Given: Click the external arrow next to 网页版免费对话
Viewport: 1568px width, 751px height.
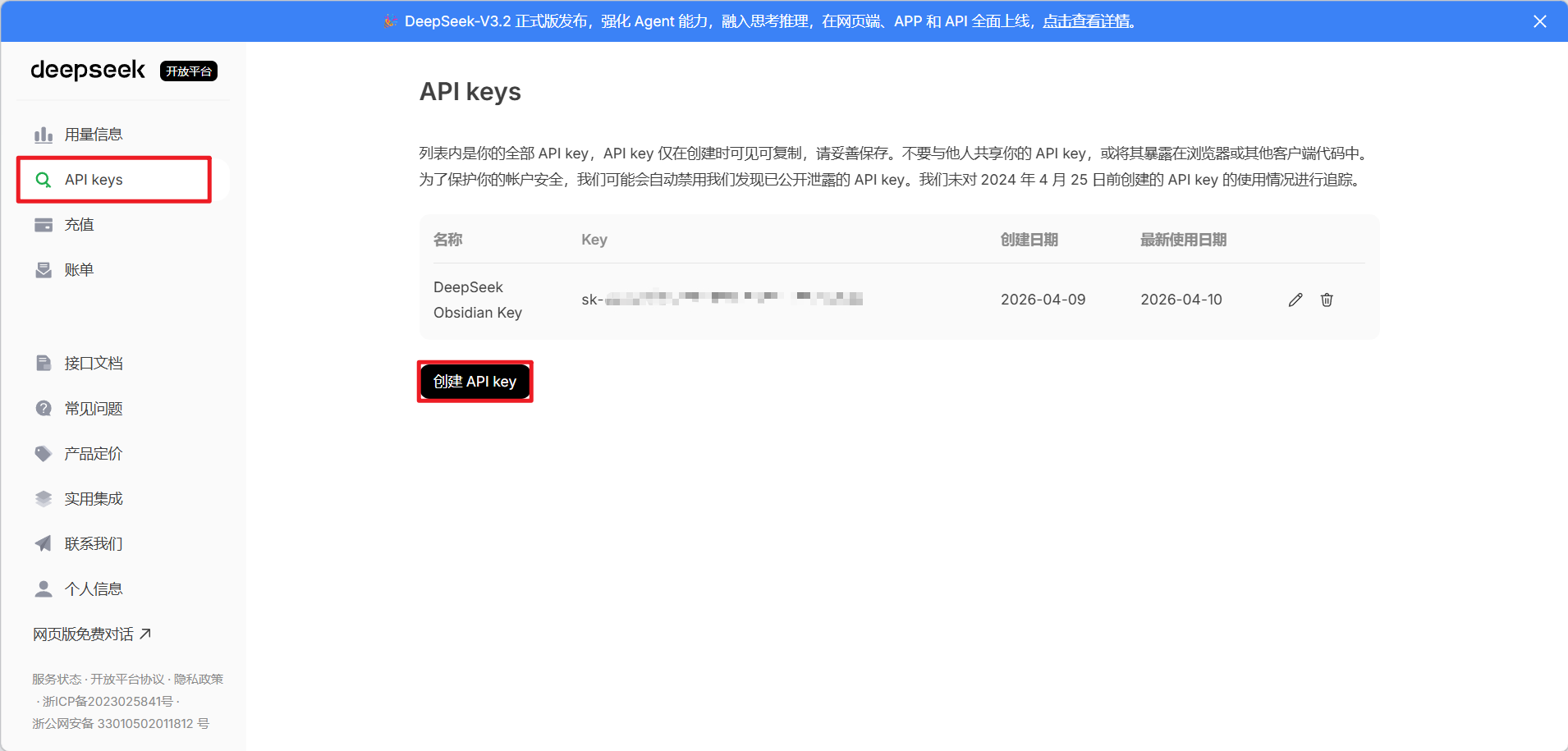Looking at the screenshot, I should coord(145,634).
